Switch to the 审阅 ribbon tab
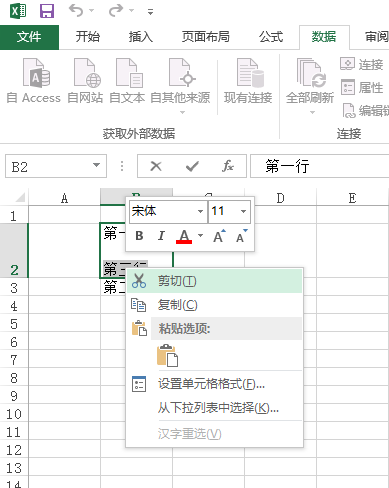Screen dimensions: 389x488 tap(376, 37)
